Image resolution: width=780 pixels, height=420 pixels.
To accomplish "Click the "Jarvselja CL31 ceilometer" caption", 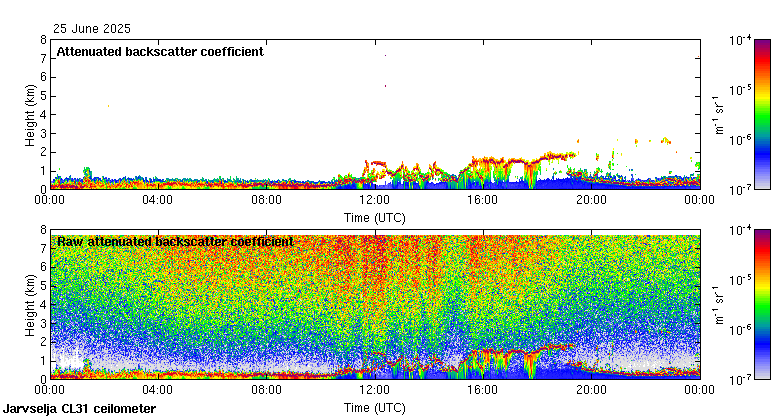I will tap(80, 409).
